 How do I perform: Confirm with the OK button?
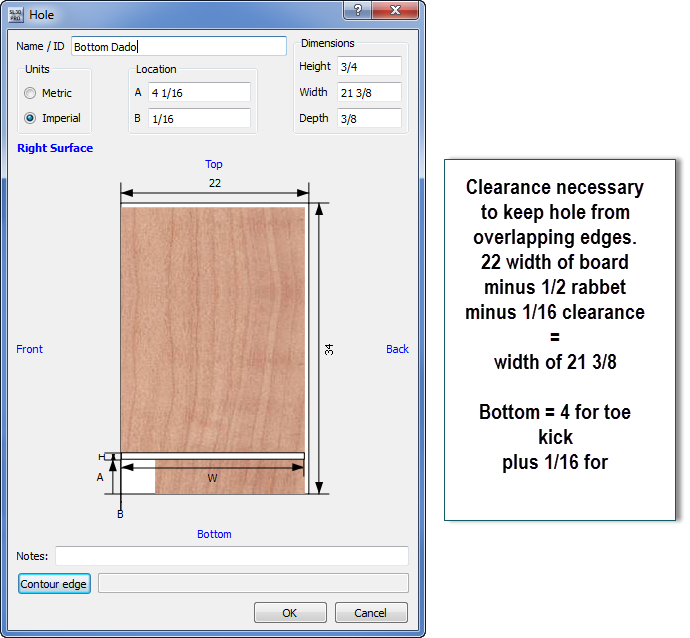coord(290,612)
